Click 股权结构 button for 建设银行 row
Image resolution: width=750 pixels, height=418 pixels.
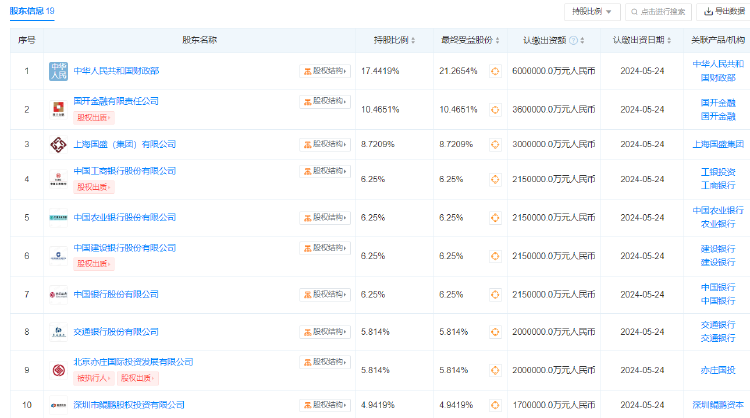[x=325, y=248]
